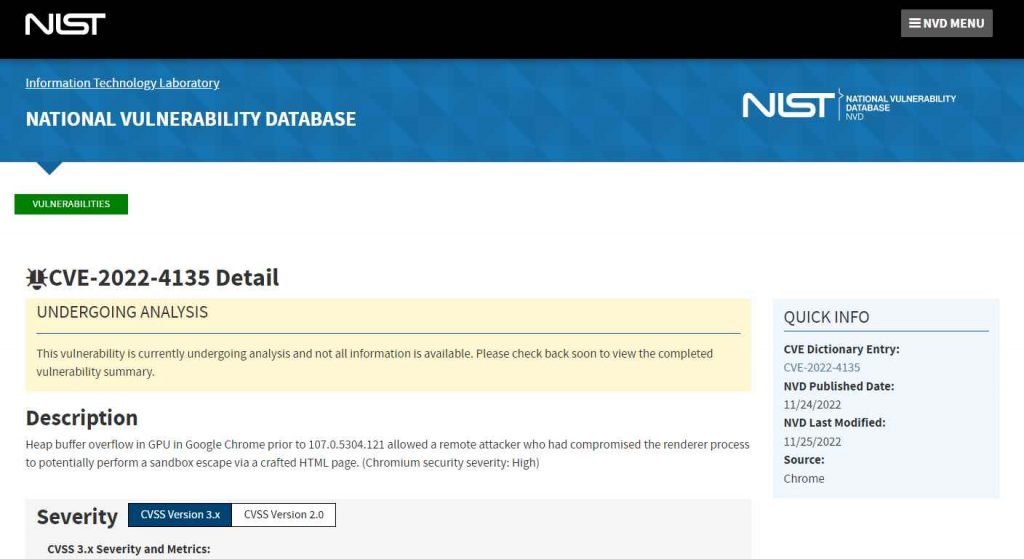Click the Description section heading
The height and width of the screenshot is (559, 1024).
(x=82, y=418)
